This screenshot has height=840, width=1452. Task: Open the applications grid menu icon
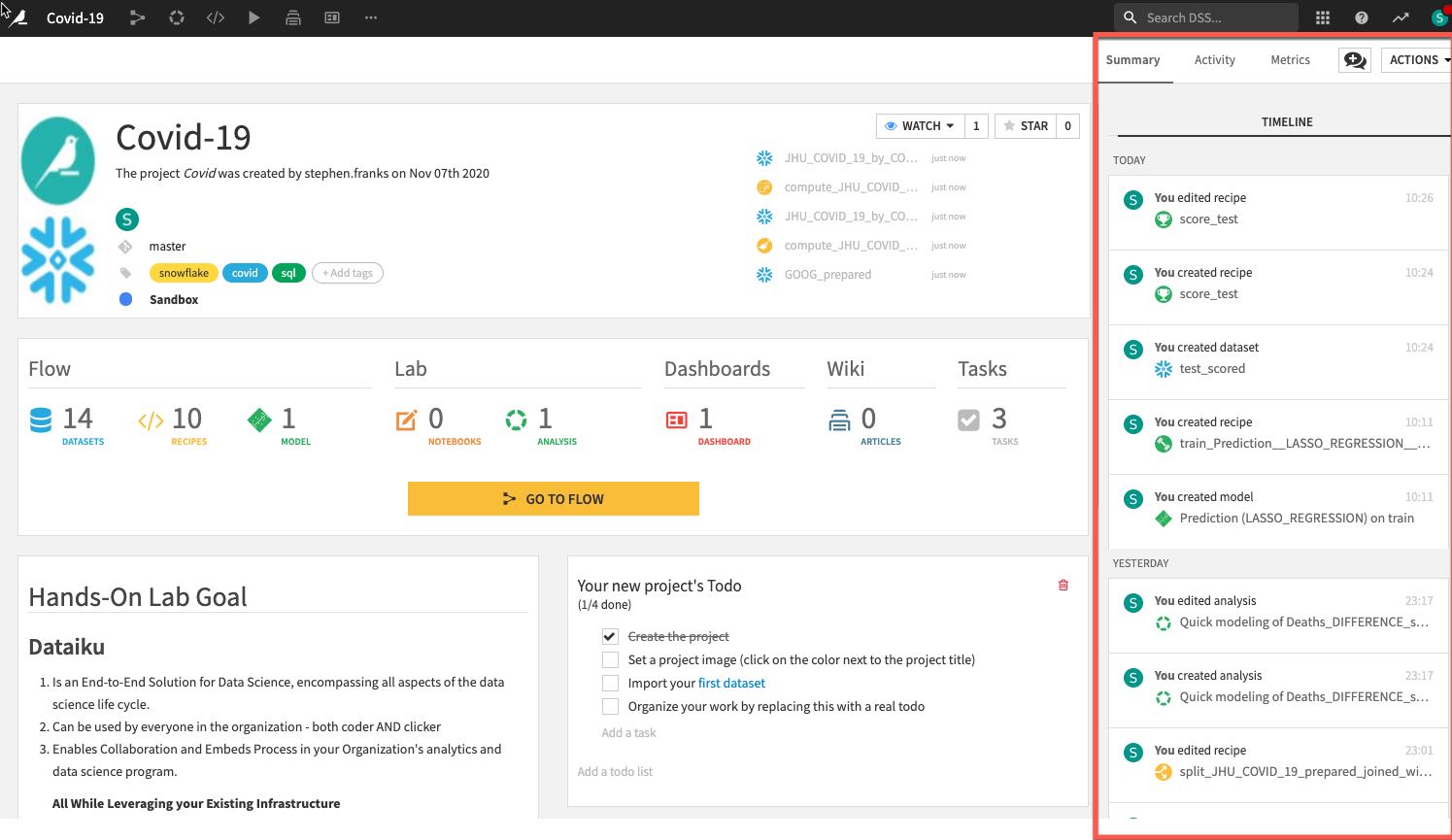coord(1322,17)
